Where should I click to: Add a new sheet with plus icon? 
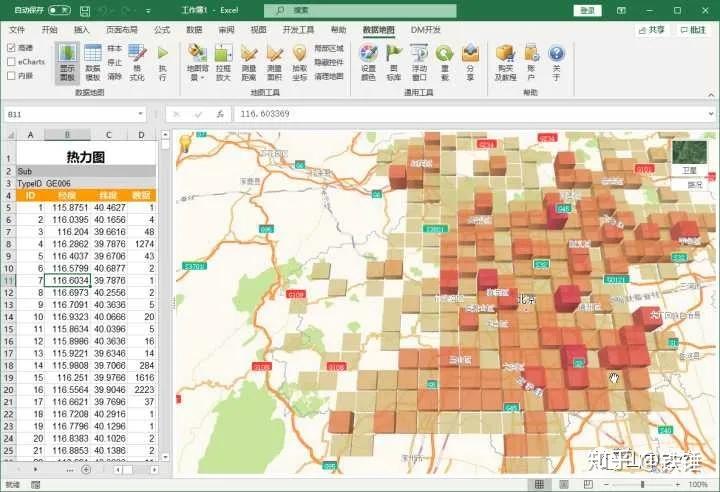(86, 469)
